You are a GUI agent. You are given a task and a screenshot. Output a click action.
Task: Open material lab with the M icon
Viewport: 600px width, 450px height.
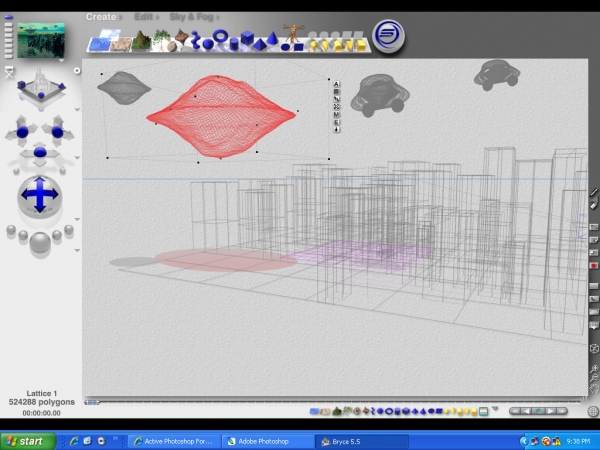[x=336, y=114]
